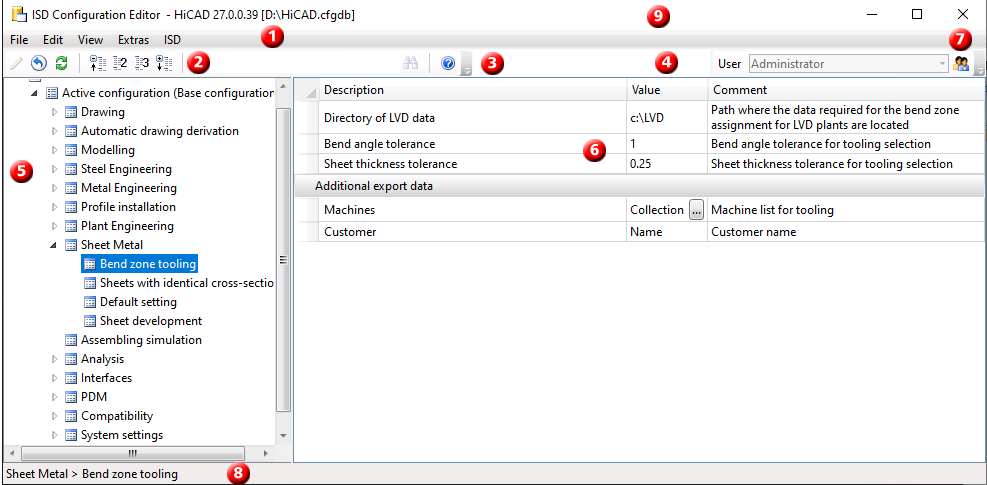Click the Description column header

click(472, 90)
